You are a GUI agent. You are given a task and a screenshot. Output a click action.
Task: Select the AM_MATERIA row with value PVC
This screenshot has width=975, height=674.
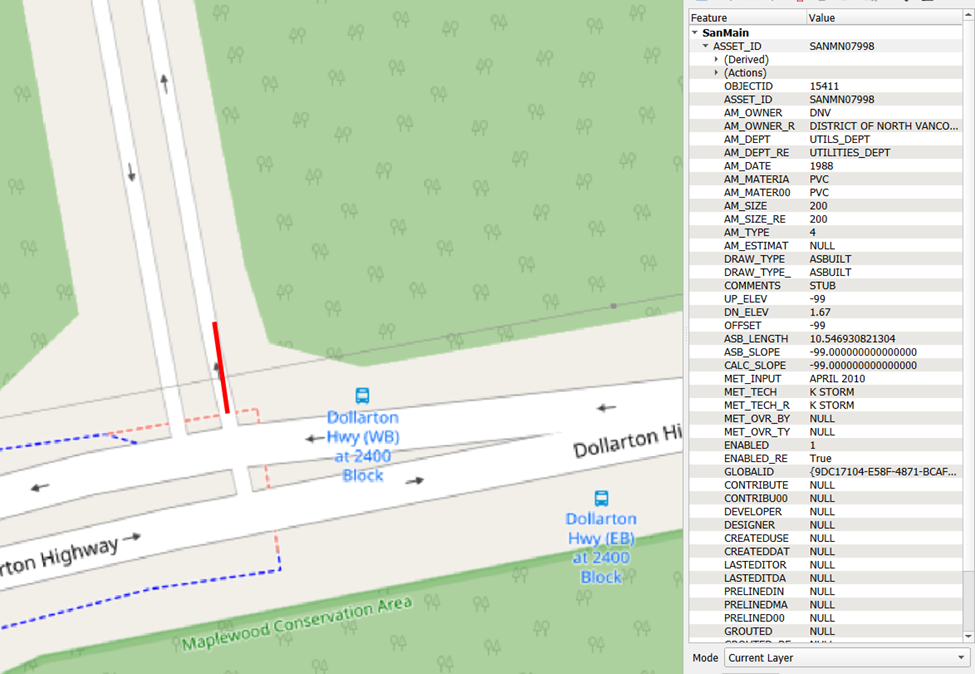pyautogui.click(x=825, y=179)
